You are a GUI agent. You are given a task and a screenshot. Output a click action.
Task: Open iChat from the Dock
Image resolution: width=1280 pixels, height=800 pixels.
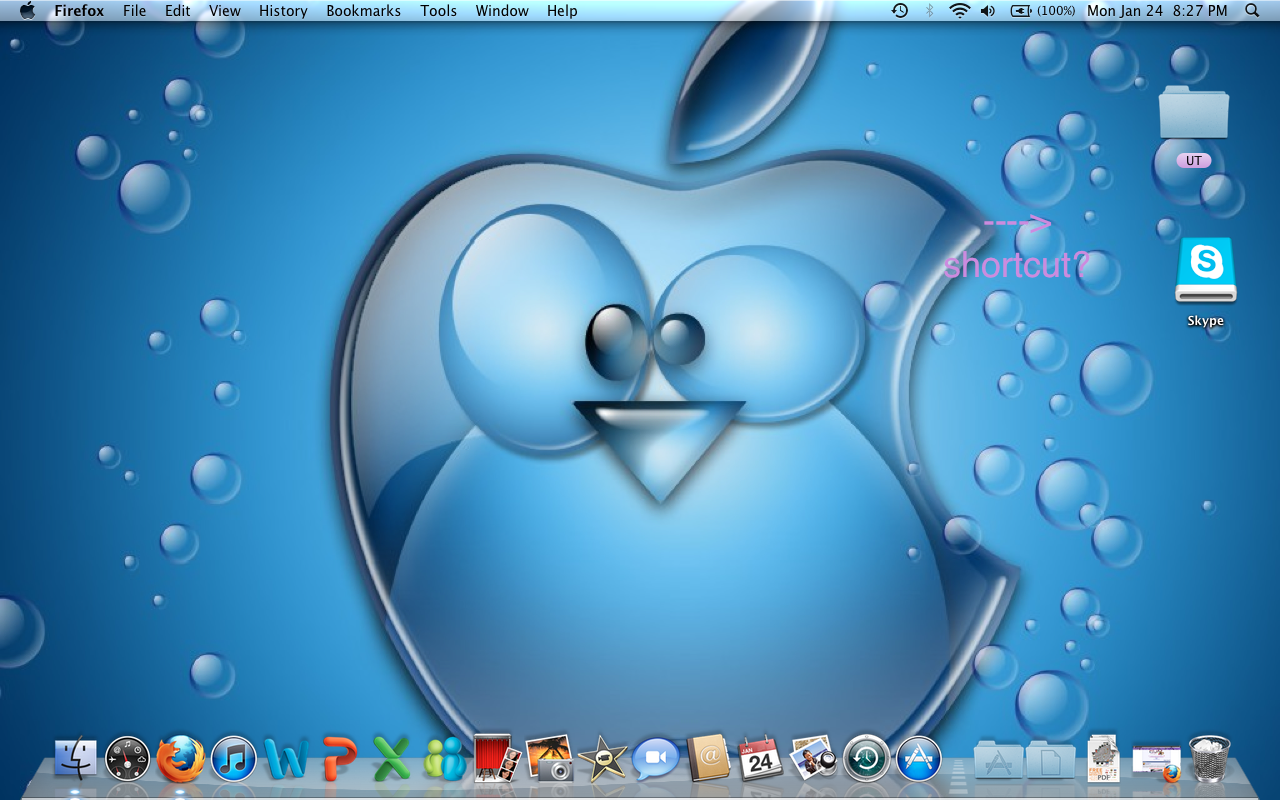(656, 759)
